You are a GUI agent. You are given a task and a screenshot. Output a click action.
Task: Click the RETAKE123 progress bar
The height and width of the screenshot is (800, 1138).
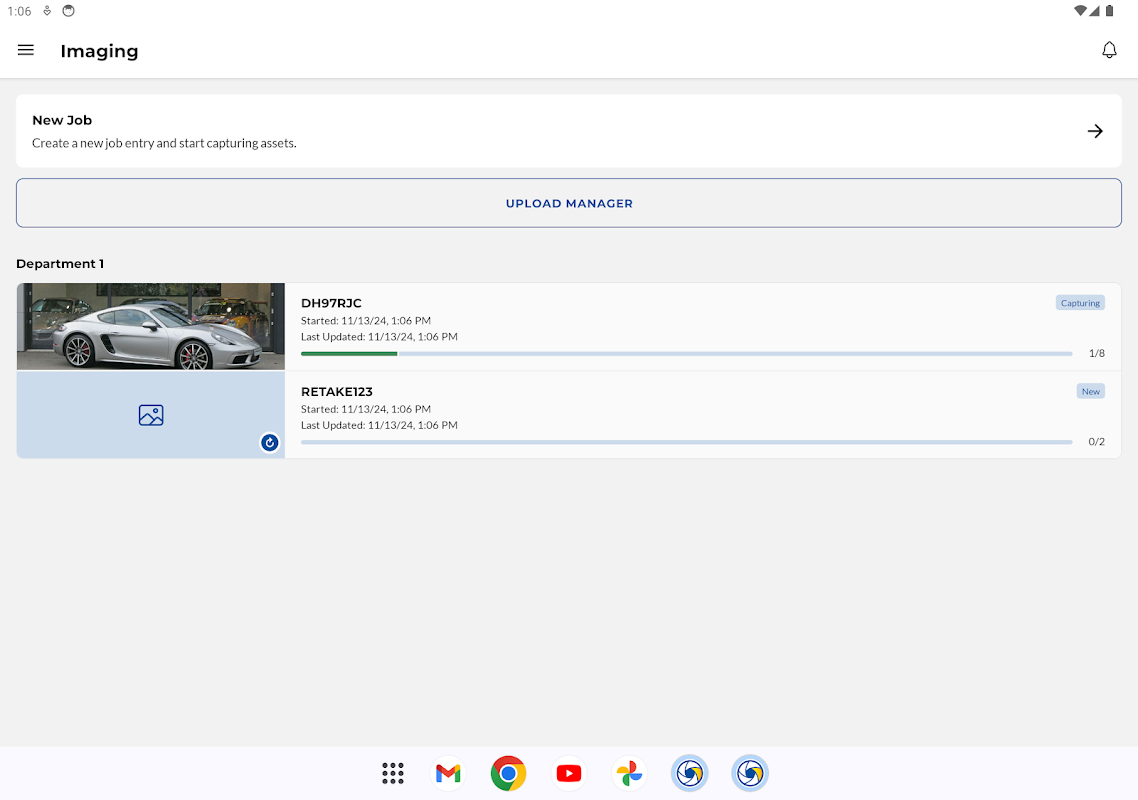click(x=686, y=441)
